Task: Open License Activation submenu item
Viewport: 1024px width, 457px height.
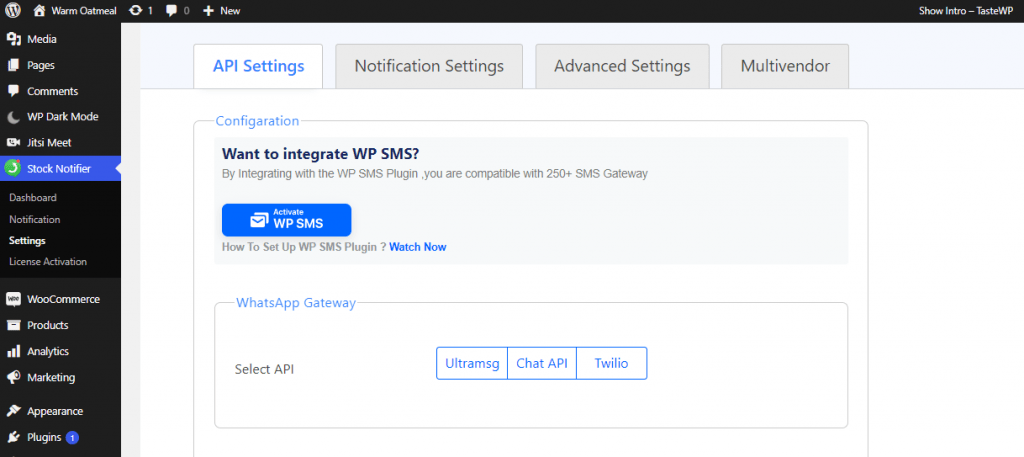Action: click(48, 261)
